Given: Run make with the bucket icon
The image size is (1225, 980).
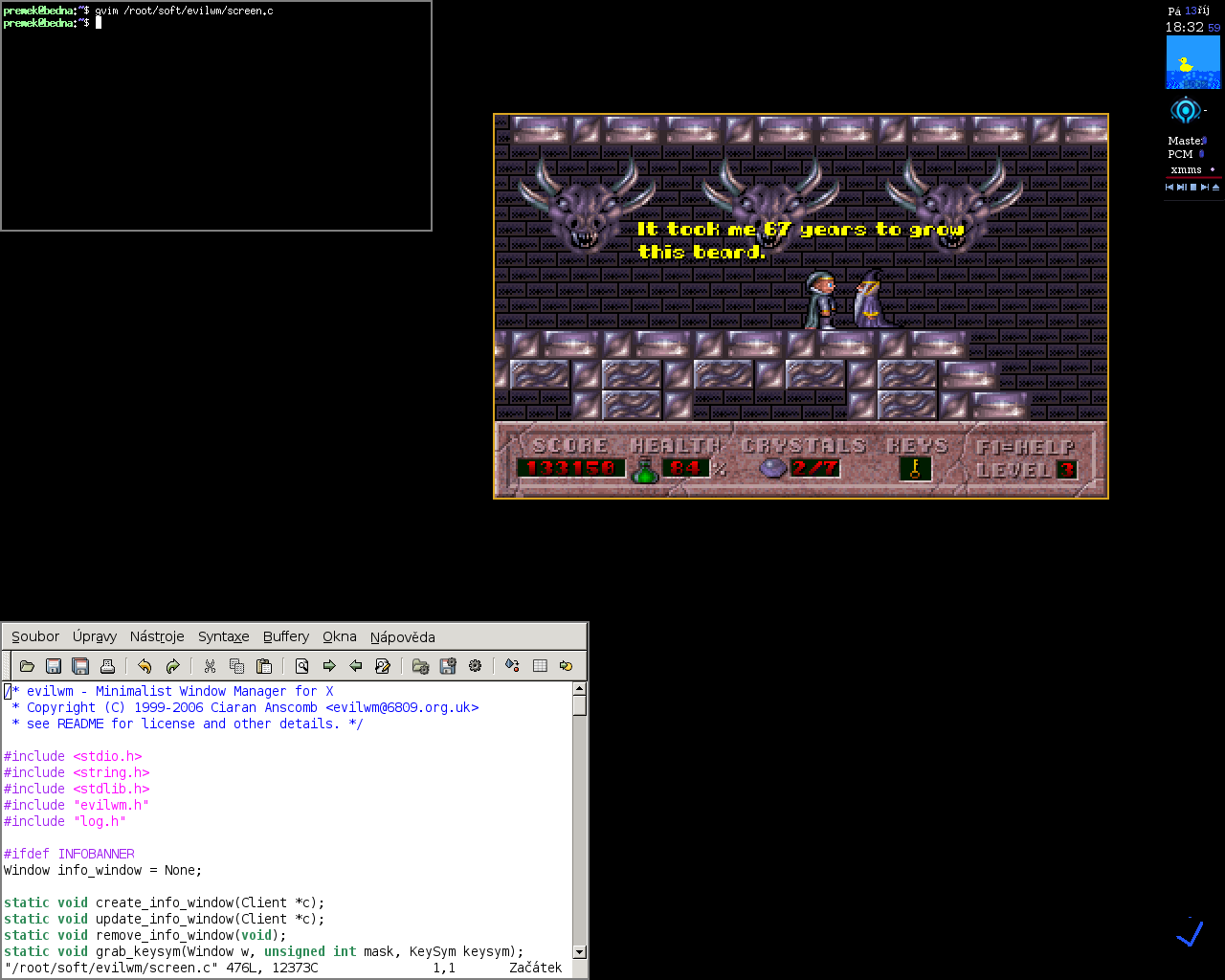Looking at the screenshot, I should pos(512,666).
